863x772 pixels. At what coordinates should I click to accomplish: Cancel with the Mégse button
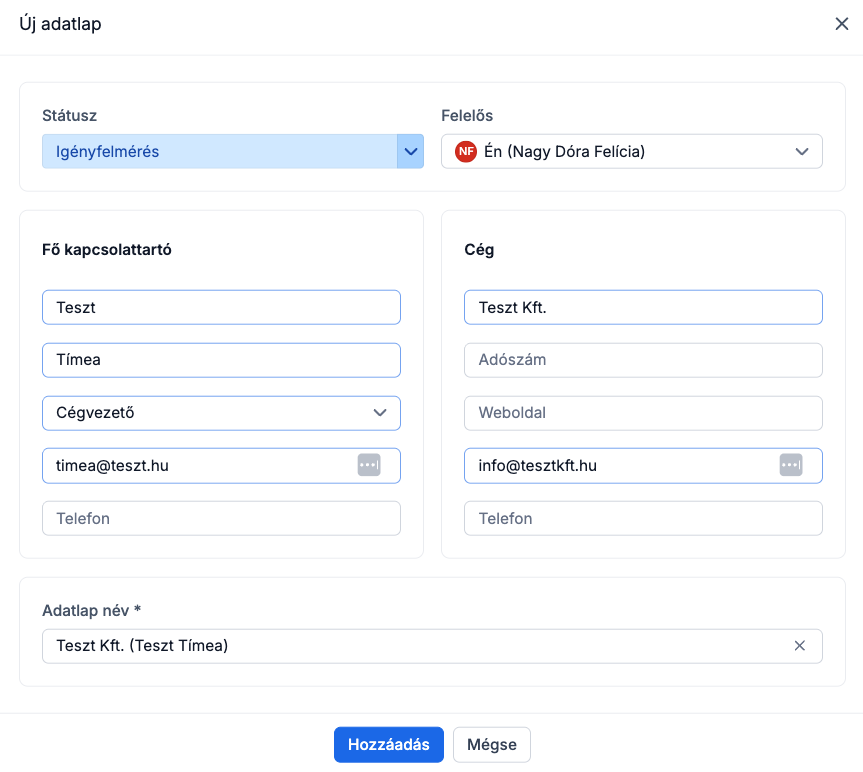pos(491,744)
